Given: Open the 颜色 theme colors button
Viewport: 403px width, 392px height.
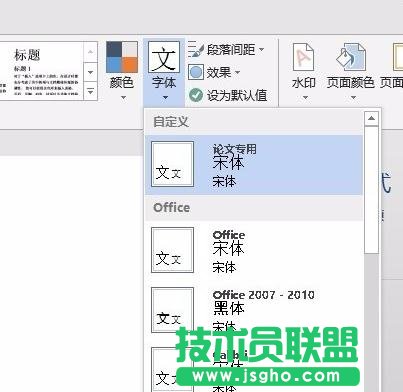Looking at the screenshot, I should click(x=122, y=70).
